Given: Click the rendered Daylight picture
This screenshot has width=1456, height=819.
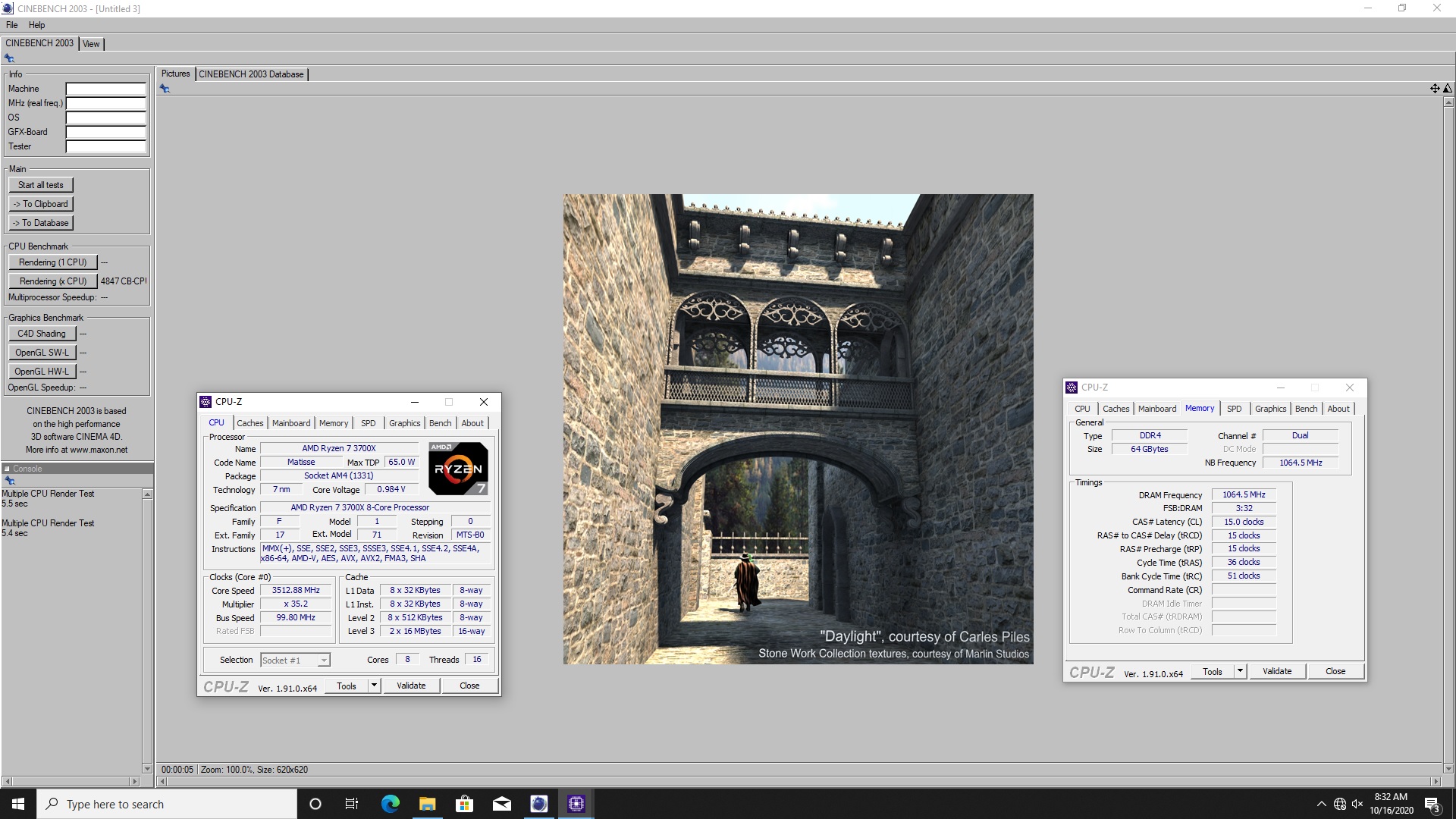Looking at the screenshot, I should [x=798, y=429].
